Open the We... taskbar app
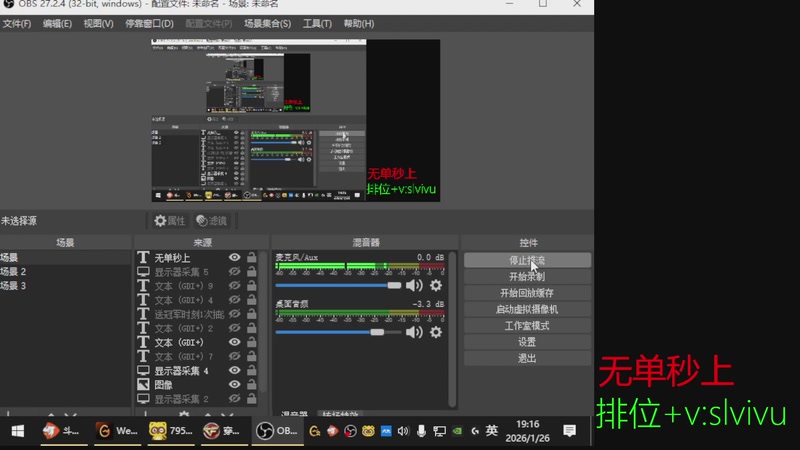 pyautogui.click(x=117, y=431)
